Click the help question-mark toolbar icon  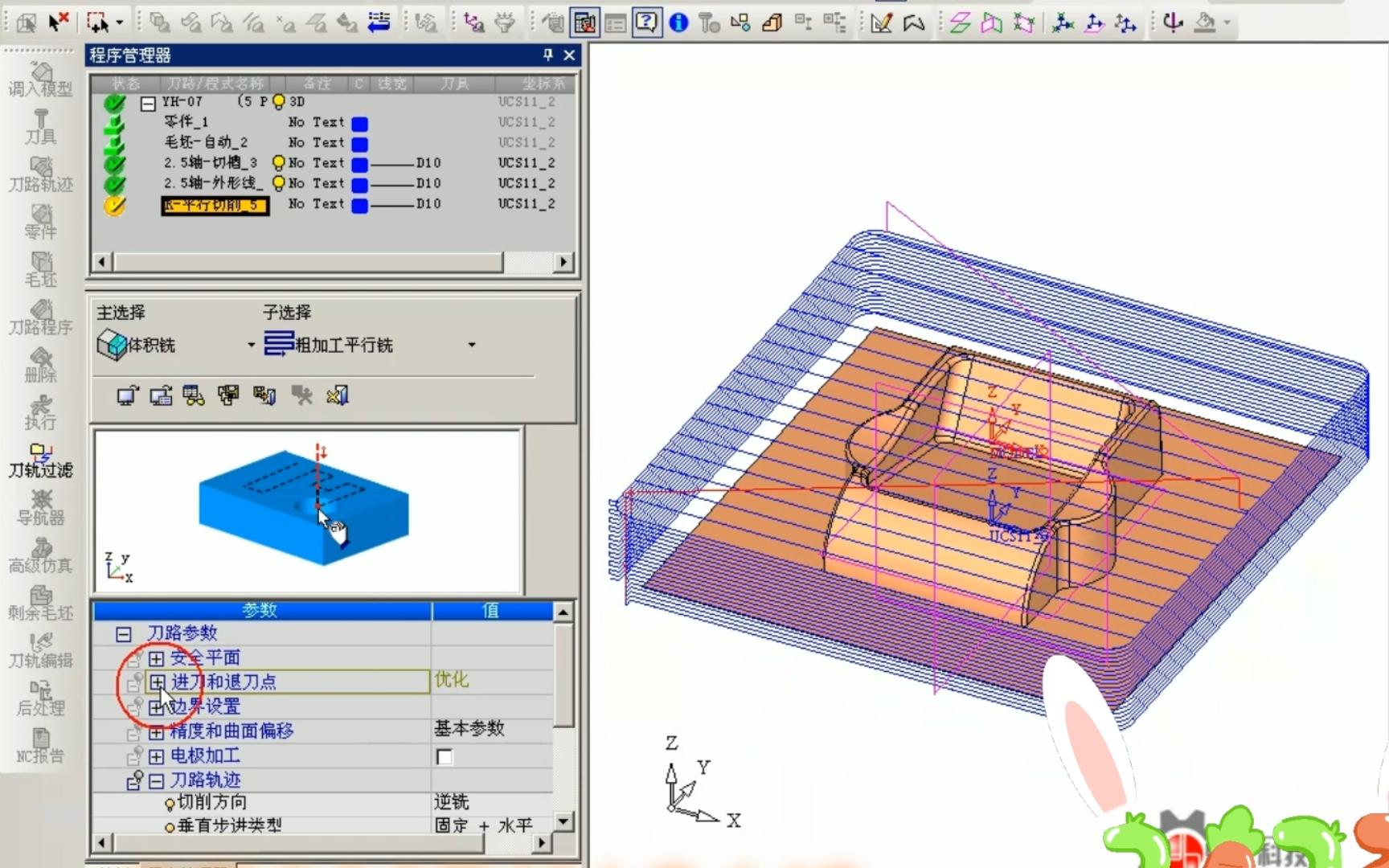[x=646, y=23]
